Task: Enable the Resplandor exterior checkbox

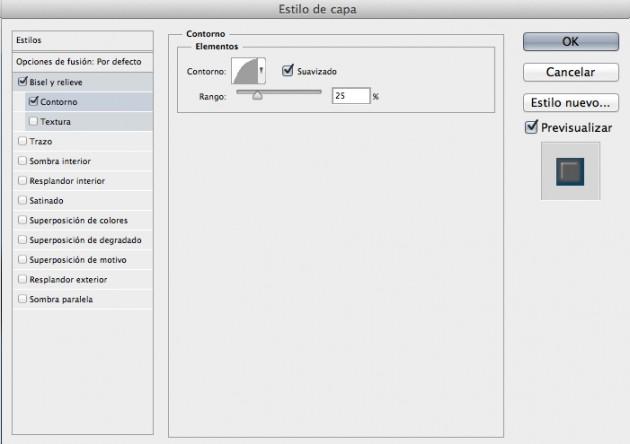Action: click(x=22, y=279)
